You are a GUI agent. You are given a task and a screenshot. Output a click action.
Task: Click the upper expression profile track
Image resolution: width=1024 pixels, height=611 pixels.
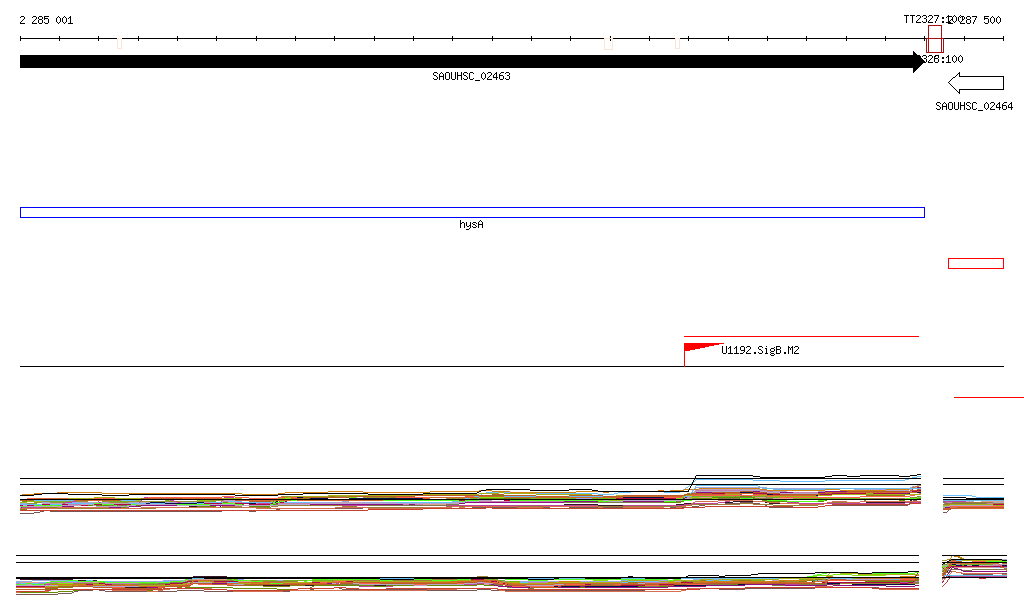(x=470, y=499)
